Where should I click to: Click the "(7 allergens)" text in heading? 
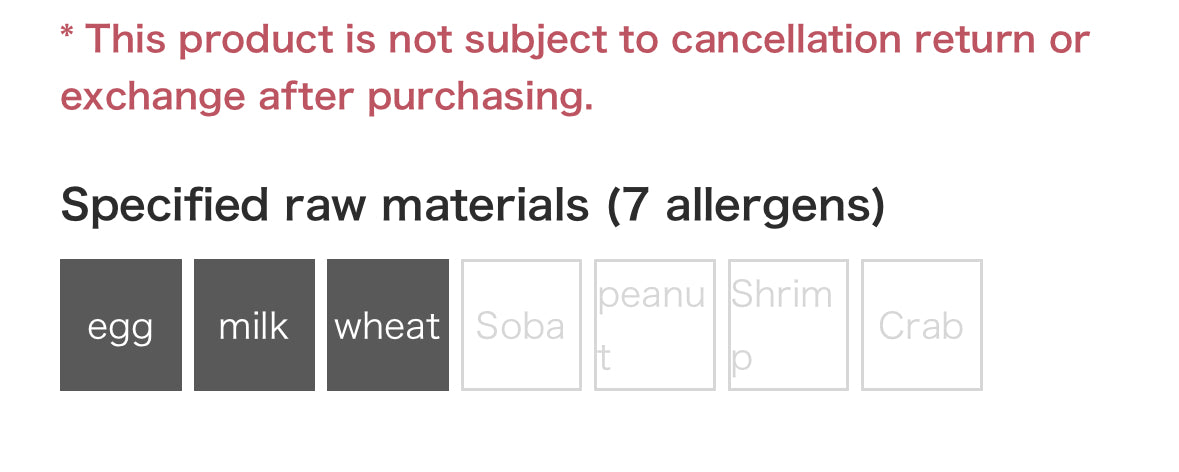coord(746,205)
